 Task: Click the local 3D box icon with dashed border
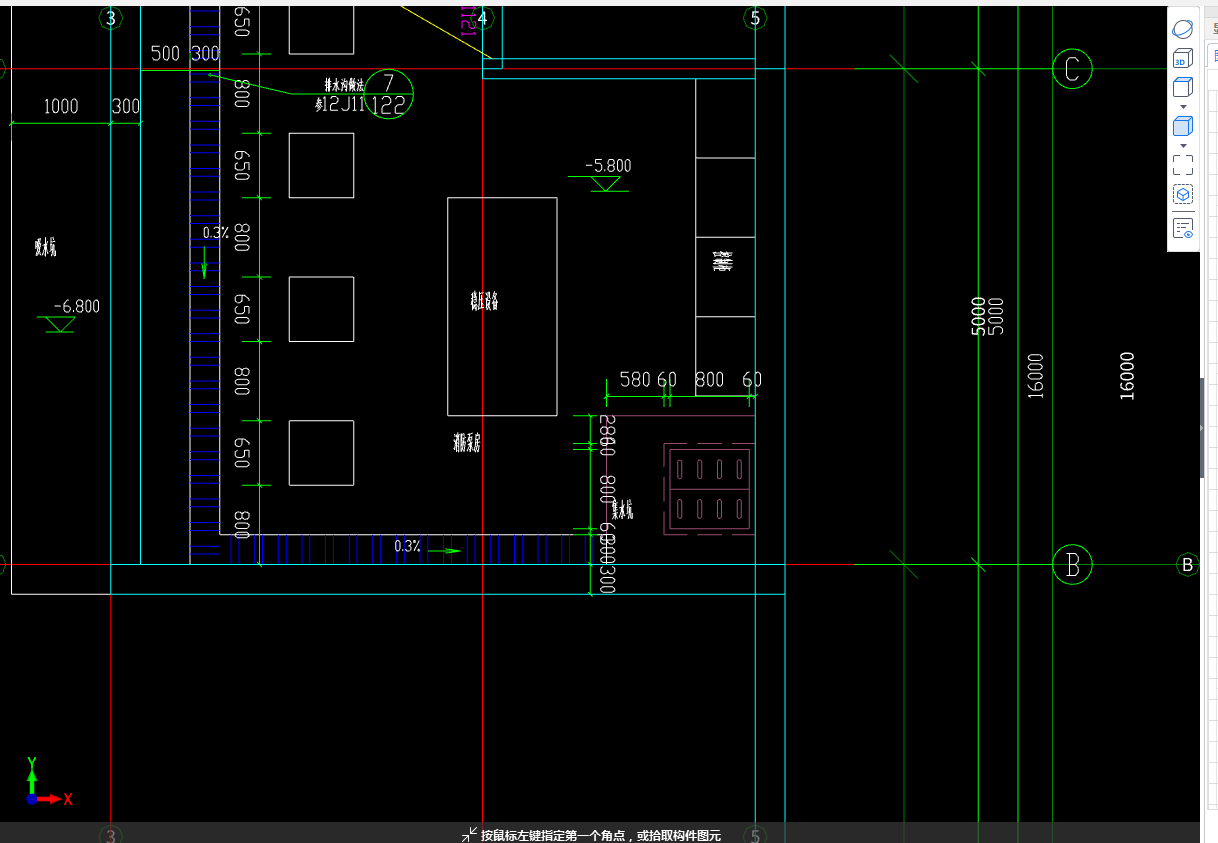click(x=1183, y=195)
